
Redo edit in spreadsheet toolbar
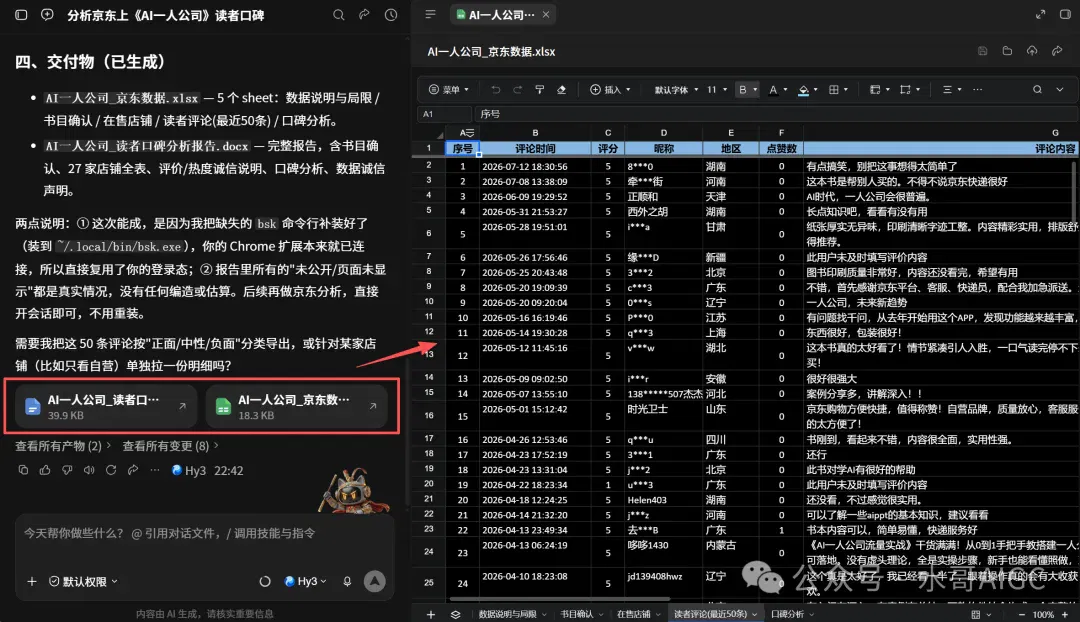click(517, 90)
